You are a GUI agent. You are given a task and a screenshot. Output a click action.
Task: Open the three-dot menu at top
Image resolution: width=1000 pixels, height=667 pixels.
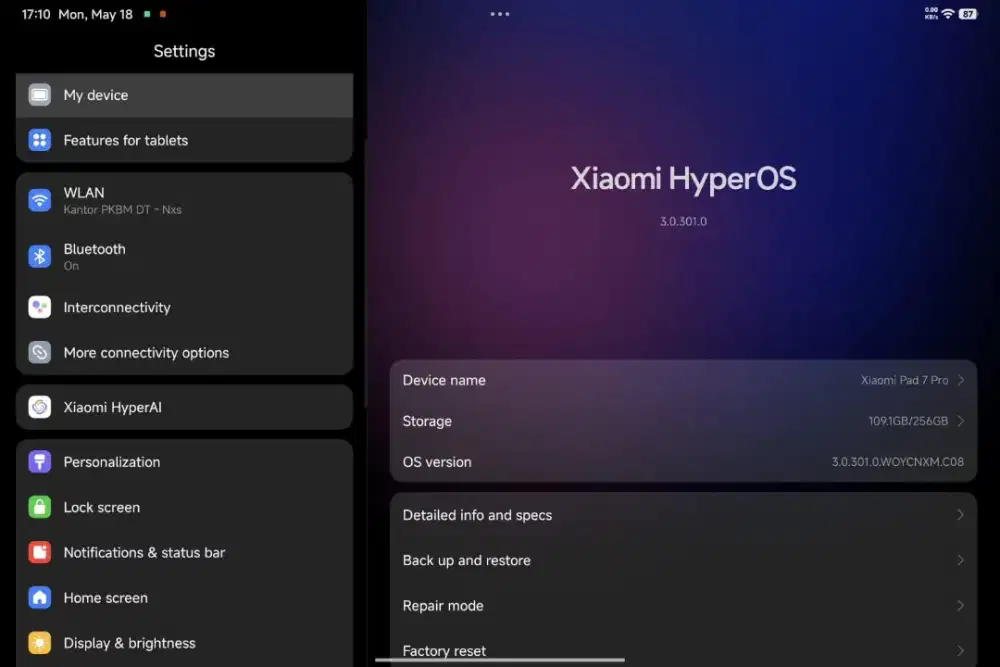[x=500, y=14]
